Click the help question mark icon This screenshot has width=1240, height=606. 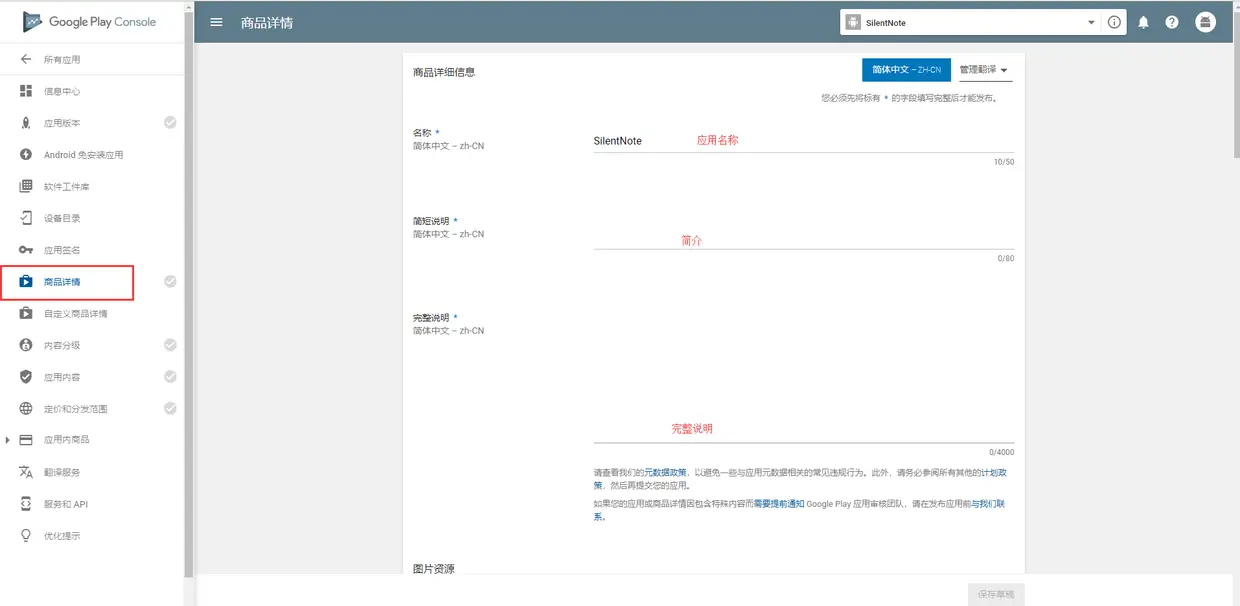point(1171,21)
